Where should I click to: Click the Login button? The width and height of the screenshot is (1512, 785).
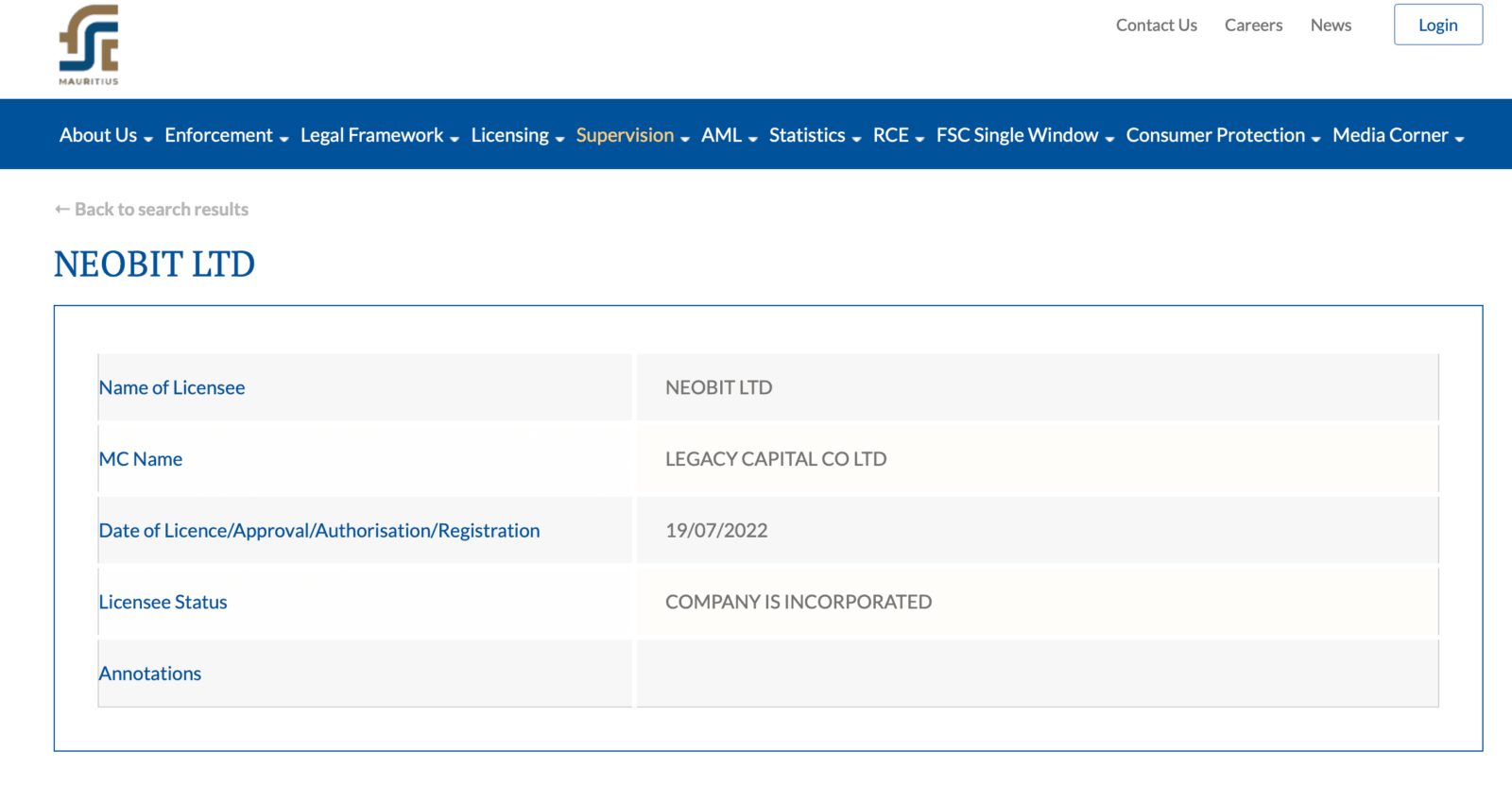[x=1438, y=25]
